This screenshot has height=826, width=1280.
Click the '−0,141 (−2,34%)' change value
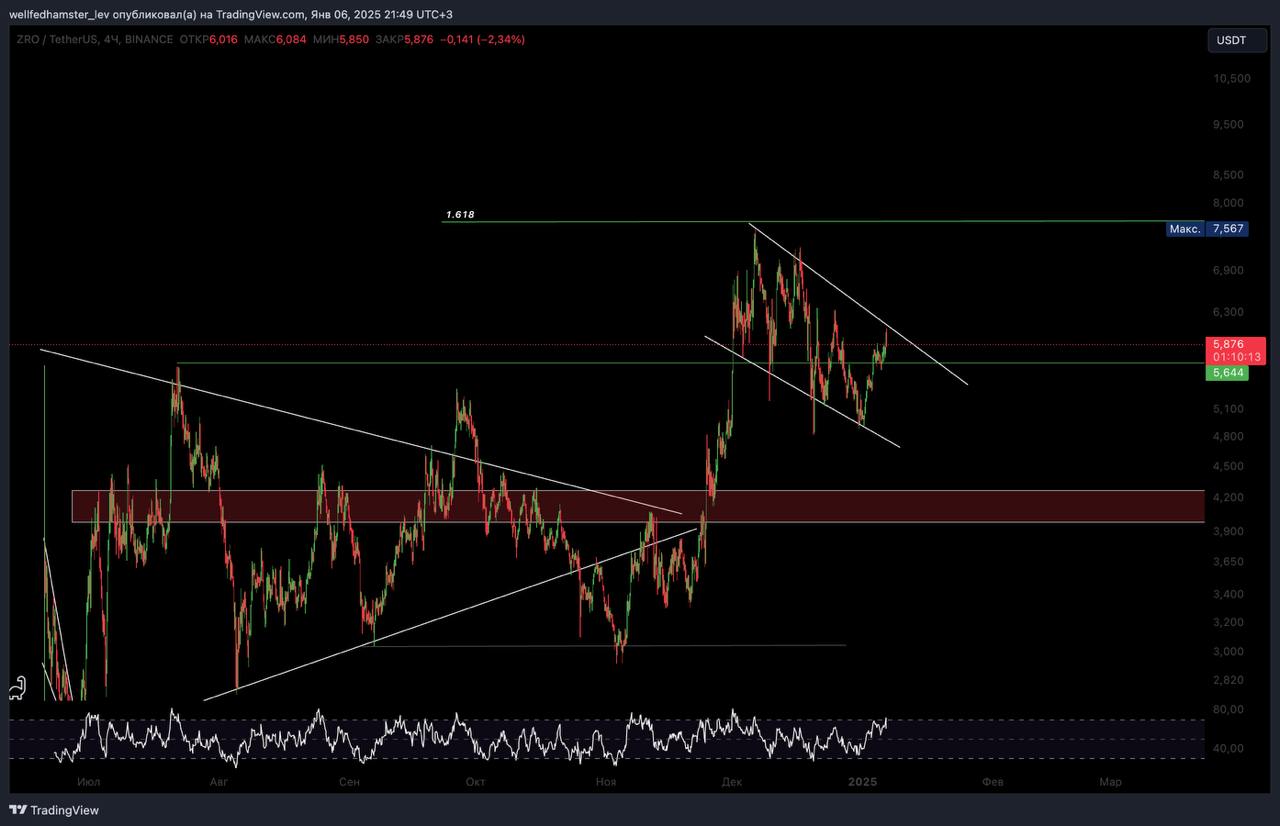click(x=483, y=39)
